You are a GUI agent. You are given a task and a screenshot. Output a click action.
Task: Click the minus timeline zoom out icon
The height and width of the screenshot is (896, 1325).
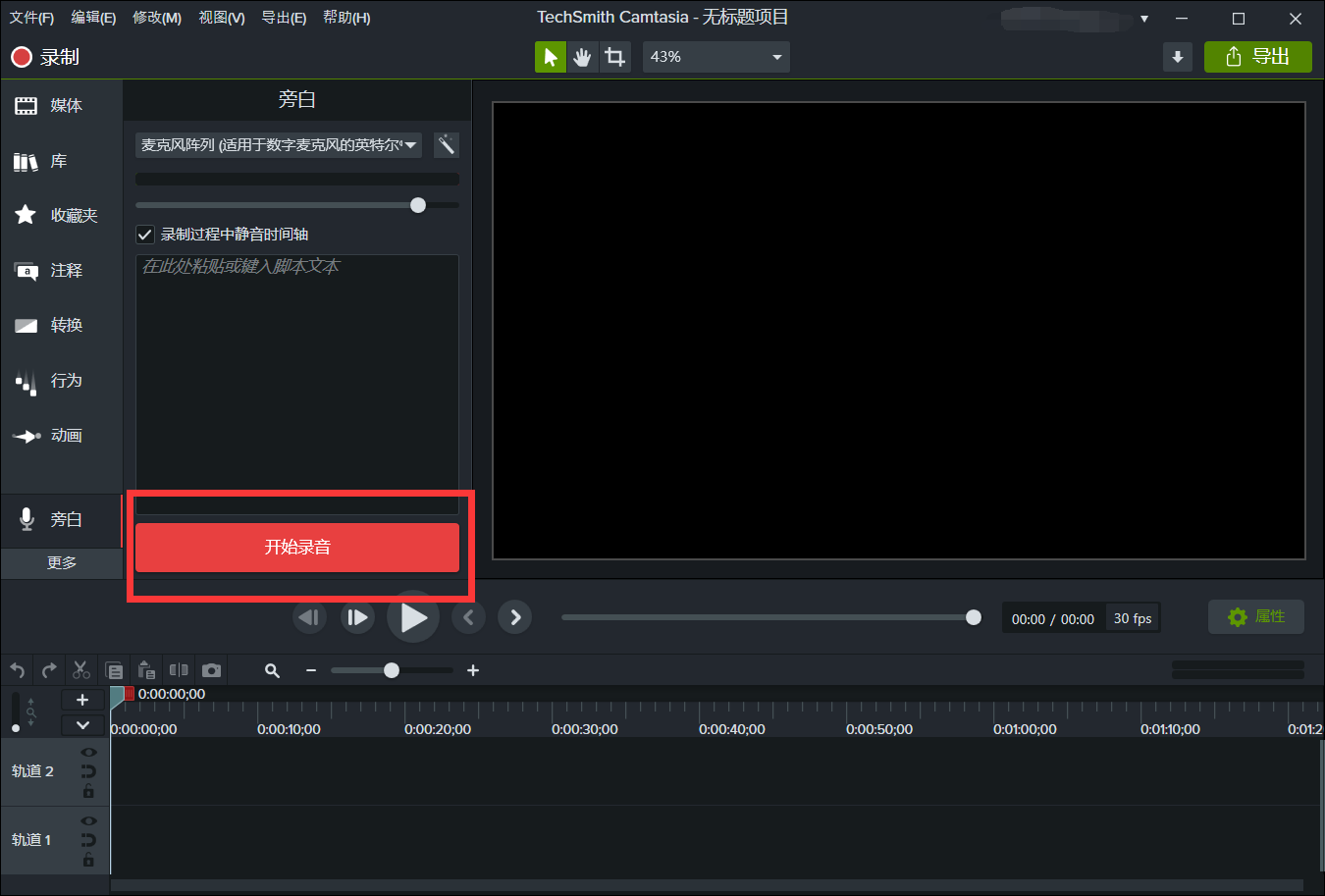pos(311,670)
